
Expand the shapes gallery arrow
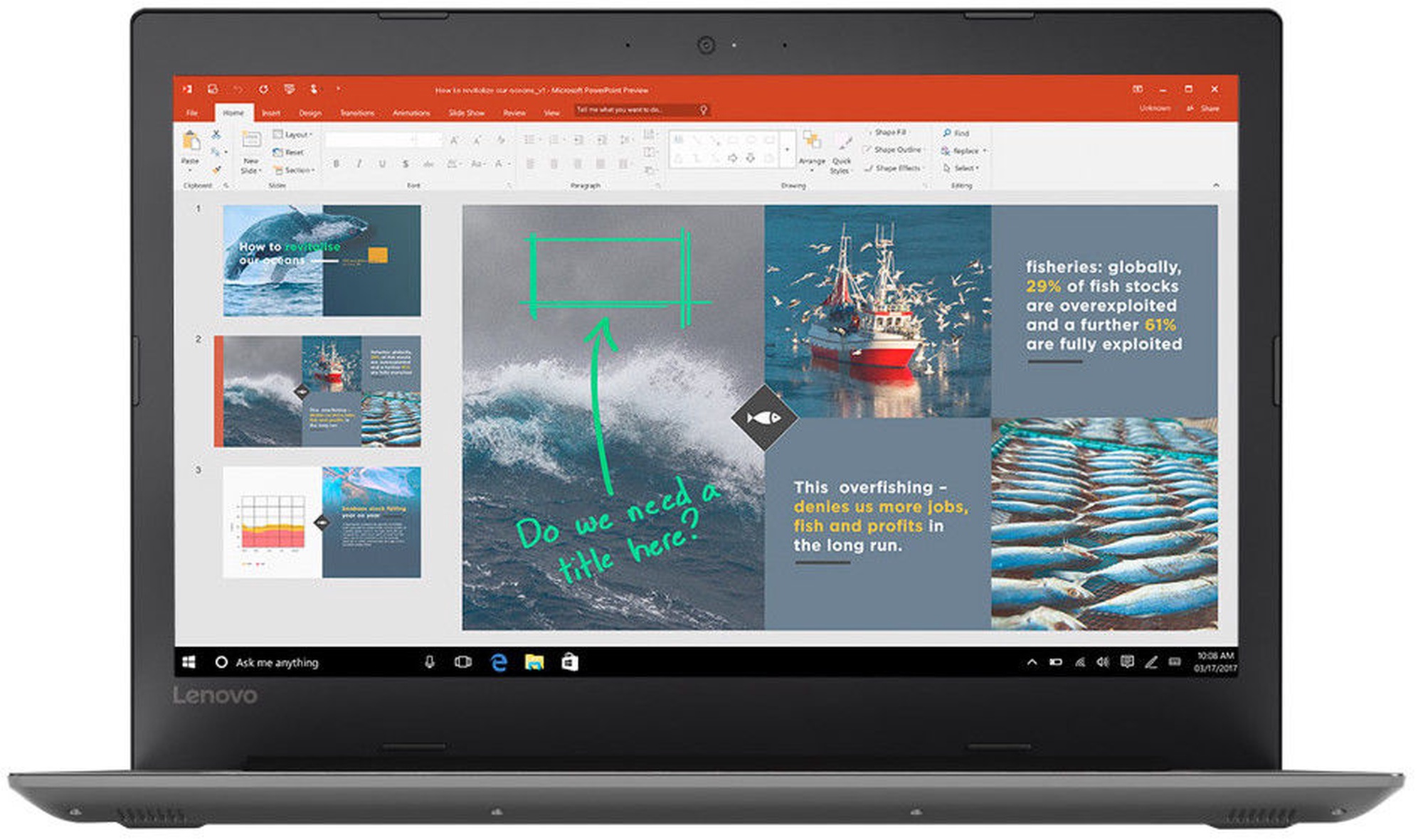[787, 150]
